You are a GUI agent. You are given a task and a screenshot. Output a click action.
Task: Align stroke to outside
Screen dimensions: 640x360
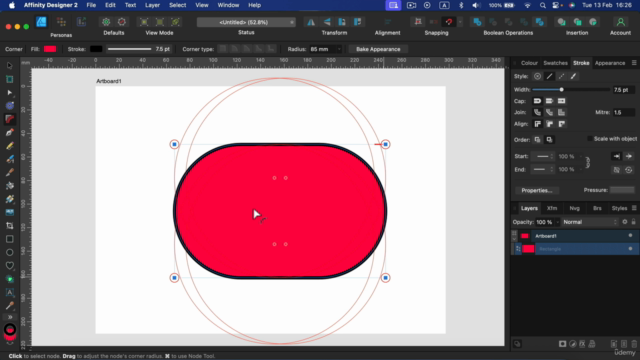(562, 124)
